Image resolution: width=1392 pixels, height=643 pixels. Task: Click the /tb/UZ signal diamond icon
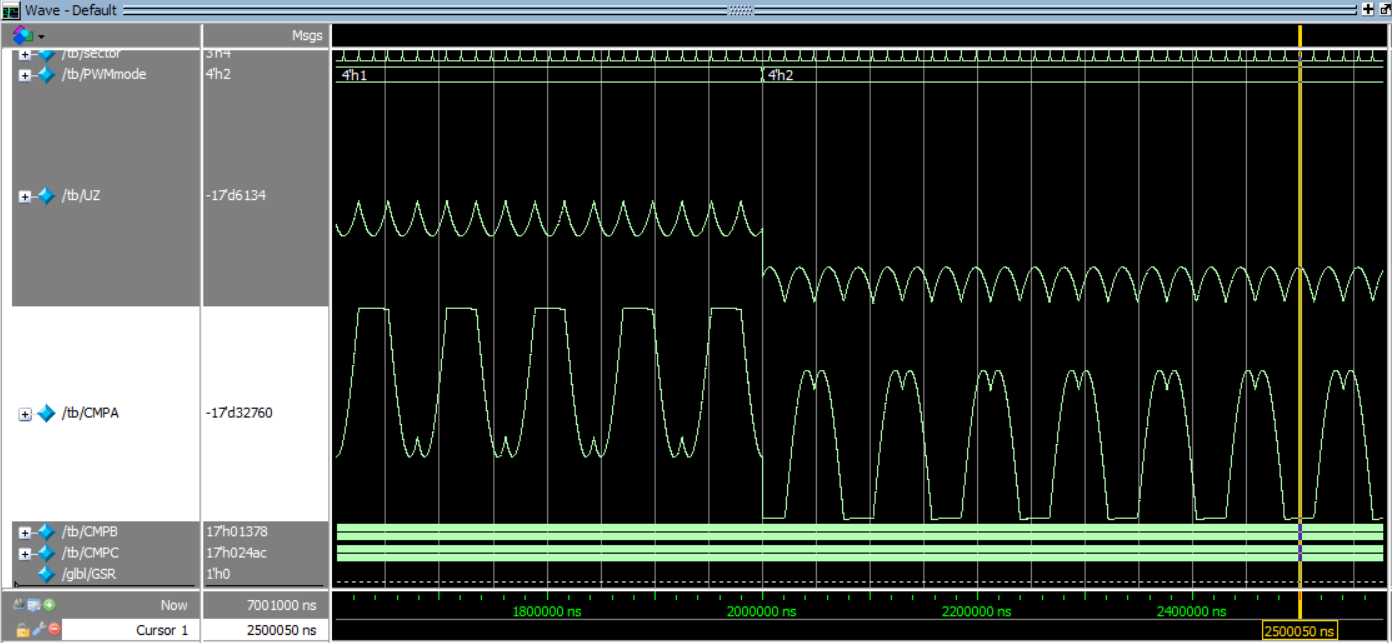tap(46, 196)
